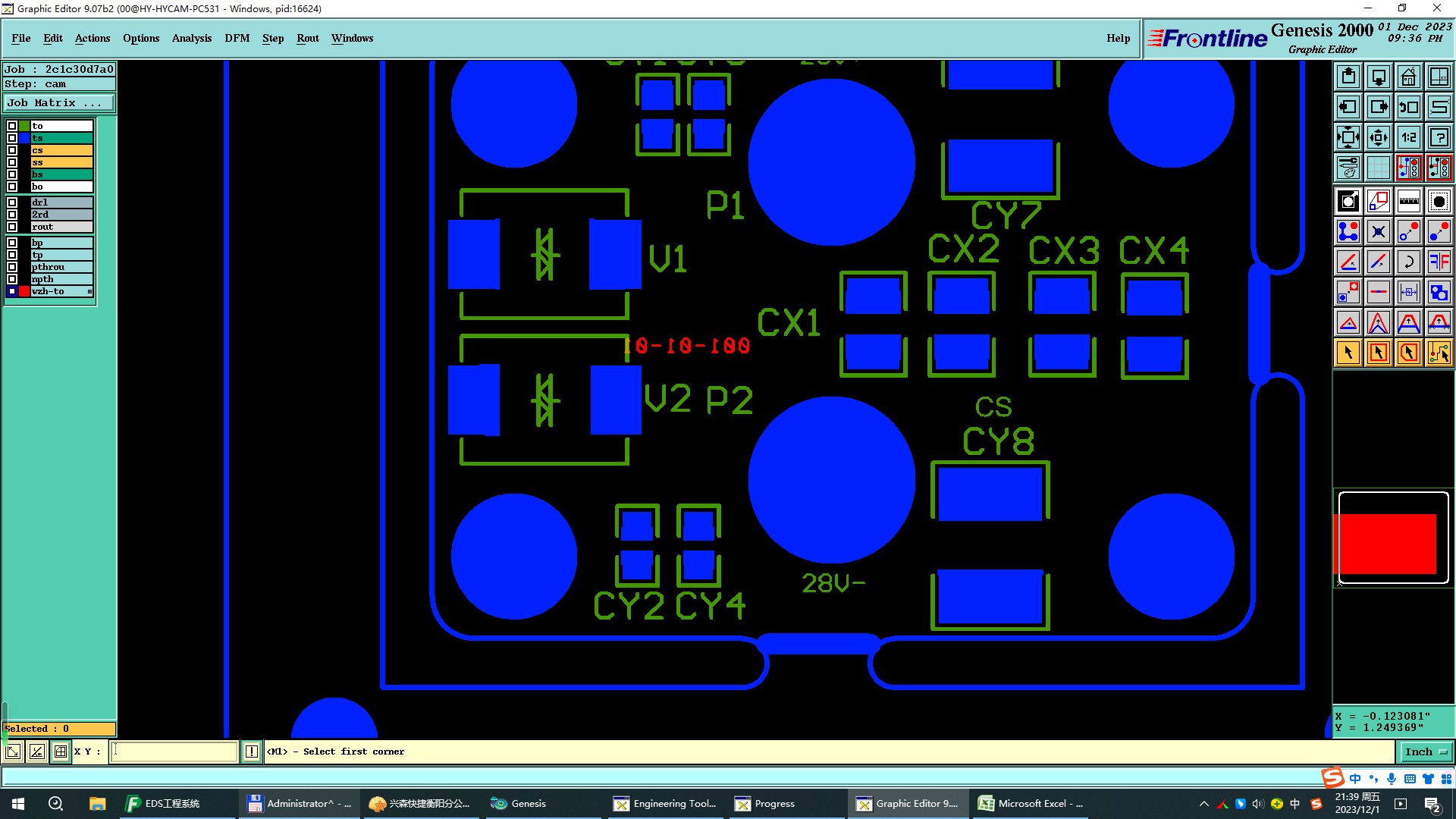Click the X Y coordinate input field
1456x819 pixels.
tap(174, 752)
